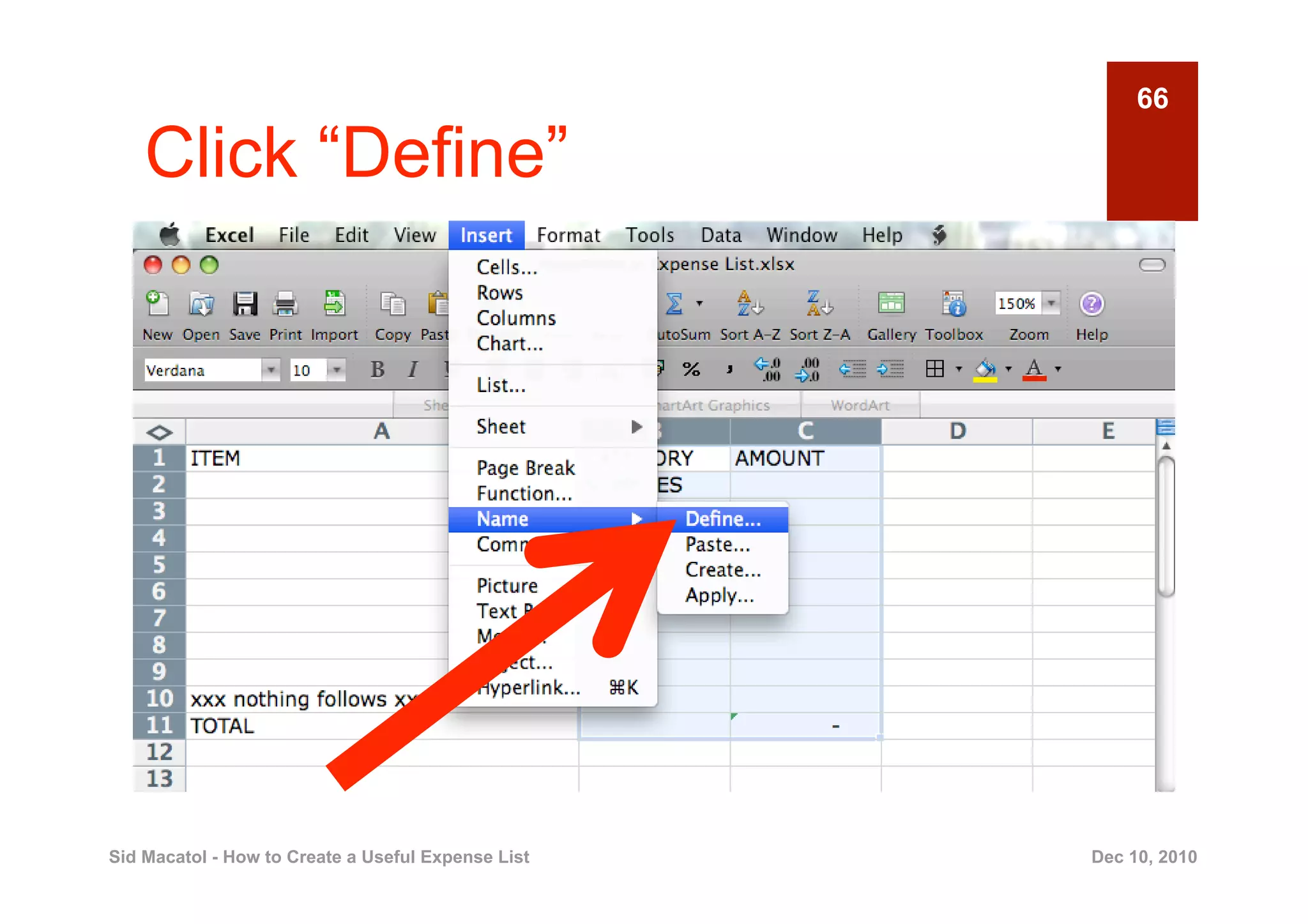Select column D header
The height and width of the screenshot is (924, 1308).
[x=957, y=431]
